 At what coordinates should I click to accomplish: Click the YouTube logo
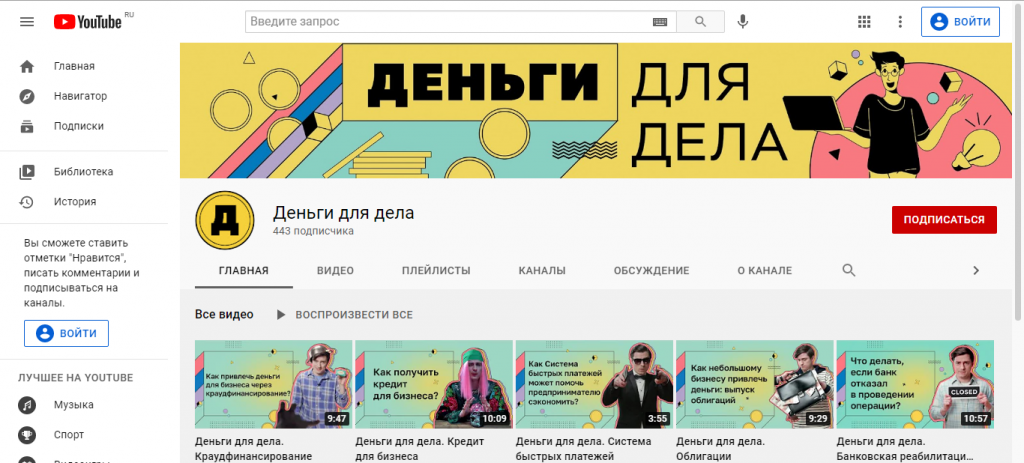pyautogui.click(x=88, y=22)
